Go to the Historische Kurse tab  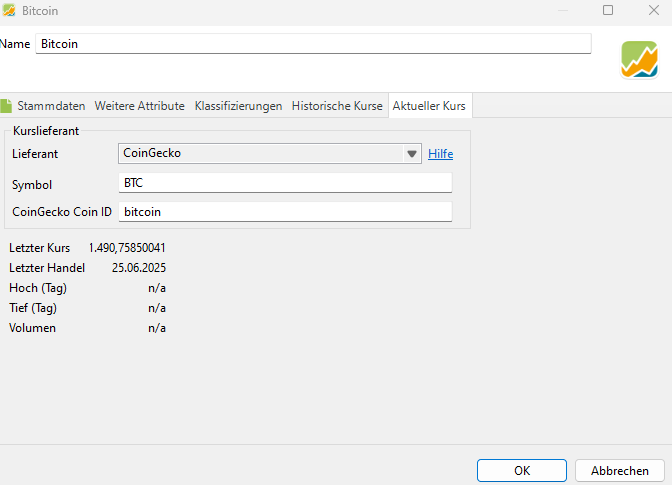click(x=337, y=106)
